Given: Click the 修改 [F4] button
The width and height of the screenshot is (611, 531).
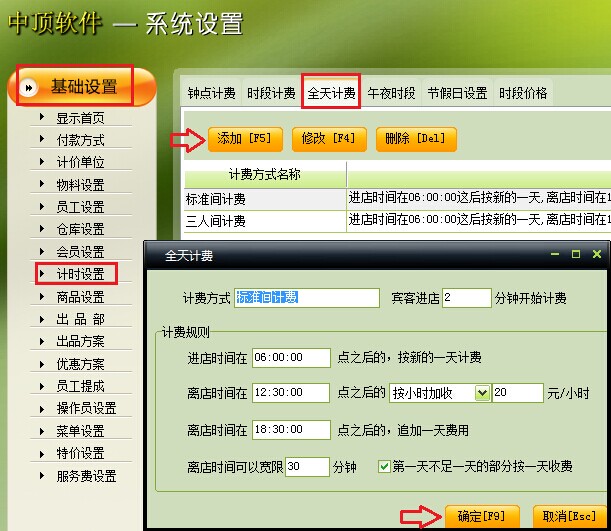Looking at the screenshot, I should click(x=329, y=139).
